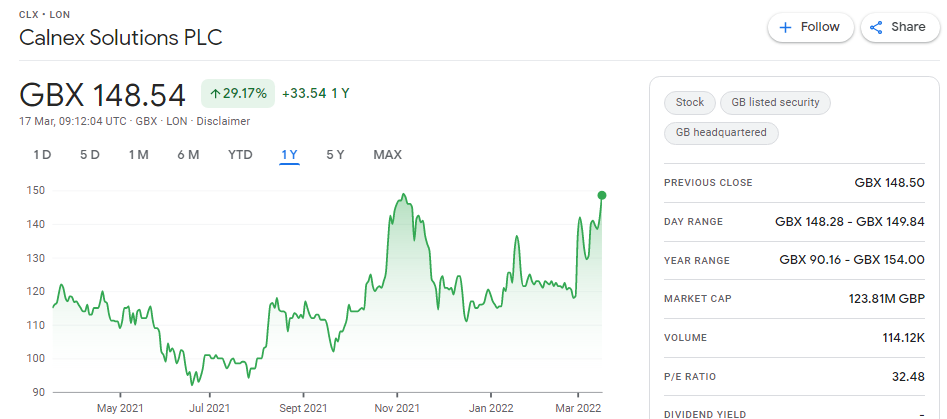Click the Follow button
The width and height of the screenshot is (947, 419).
pyautogui.click(x=811, y=27)
